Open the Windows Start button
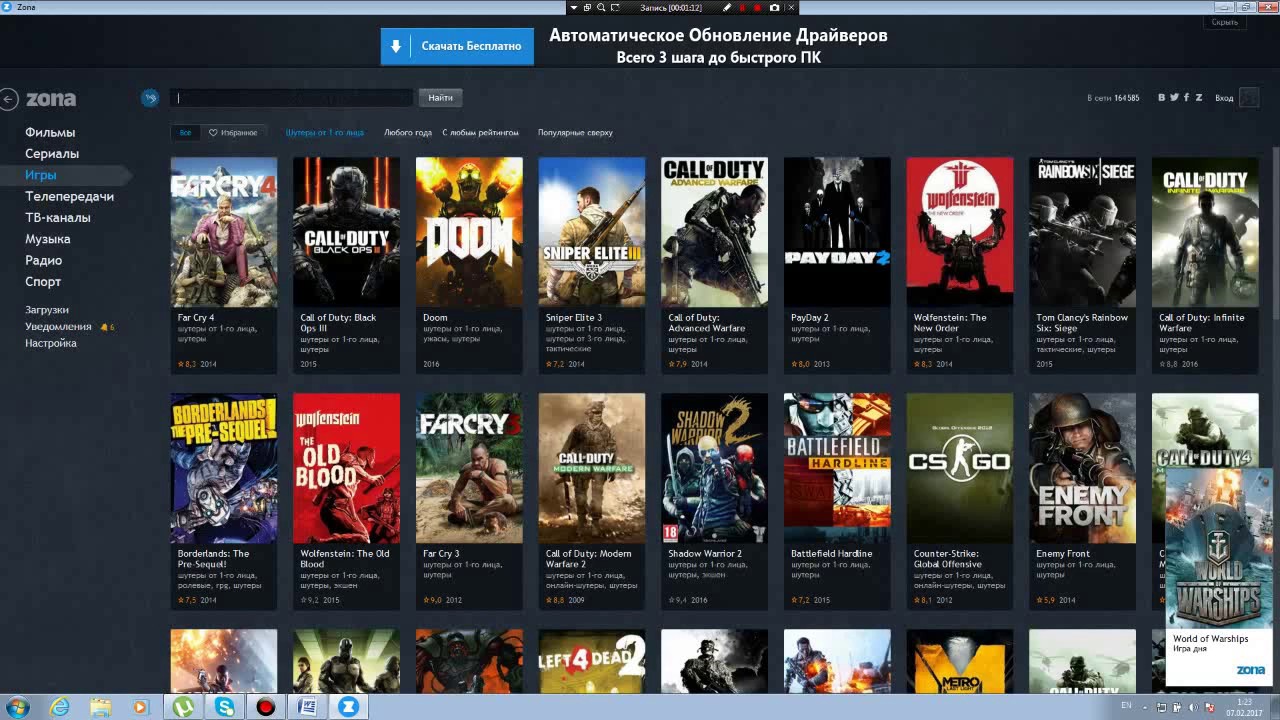Viewport: 1280px width, 720px height. pyautogui.click(x=17, y=707)
